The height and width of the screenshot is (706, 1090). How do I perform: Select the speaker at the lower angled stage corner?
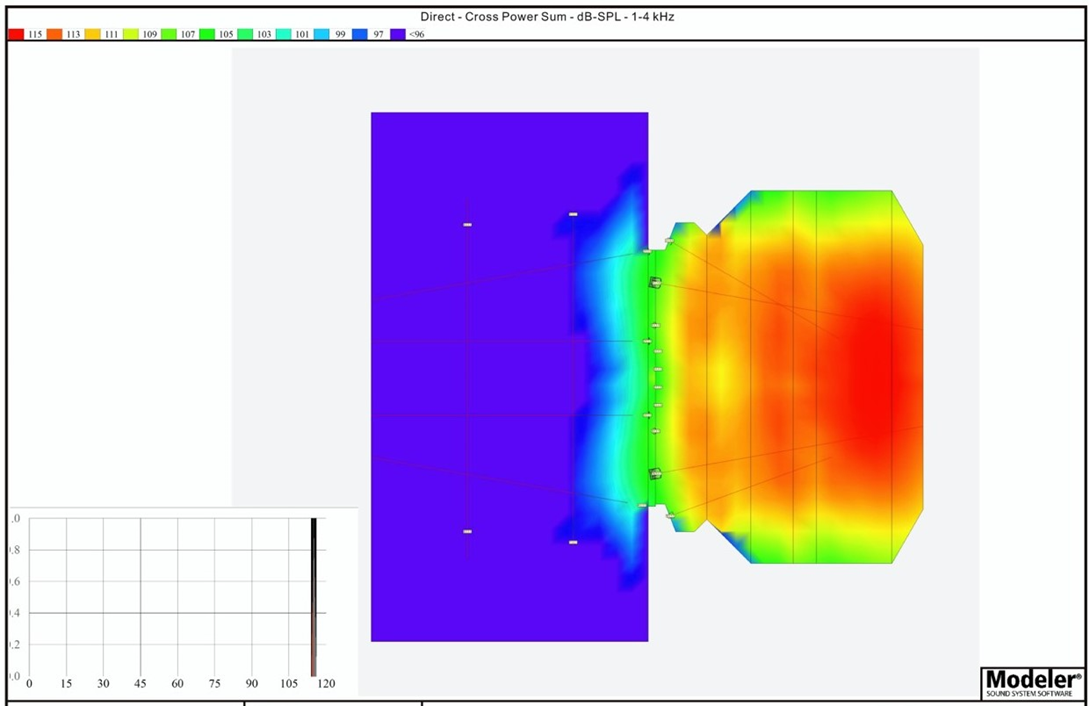[669, 516]
